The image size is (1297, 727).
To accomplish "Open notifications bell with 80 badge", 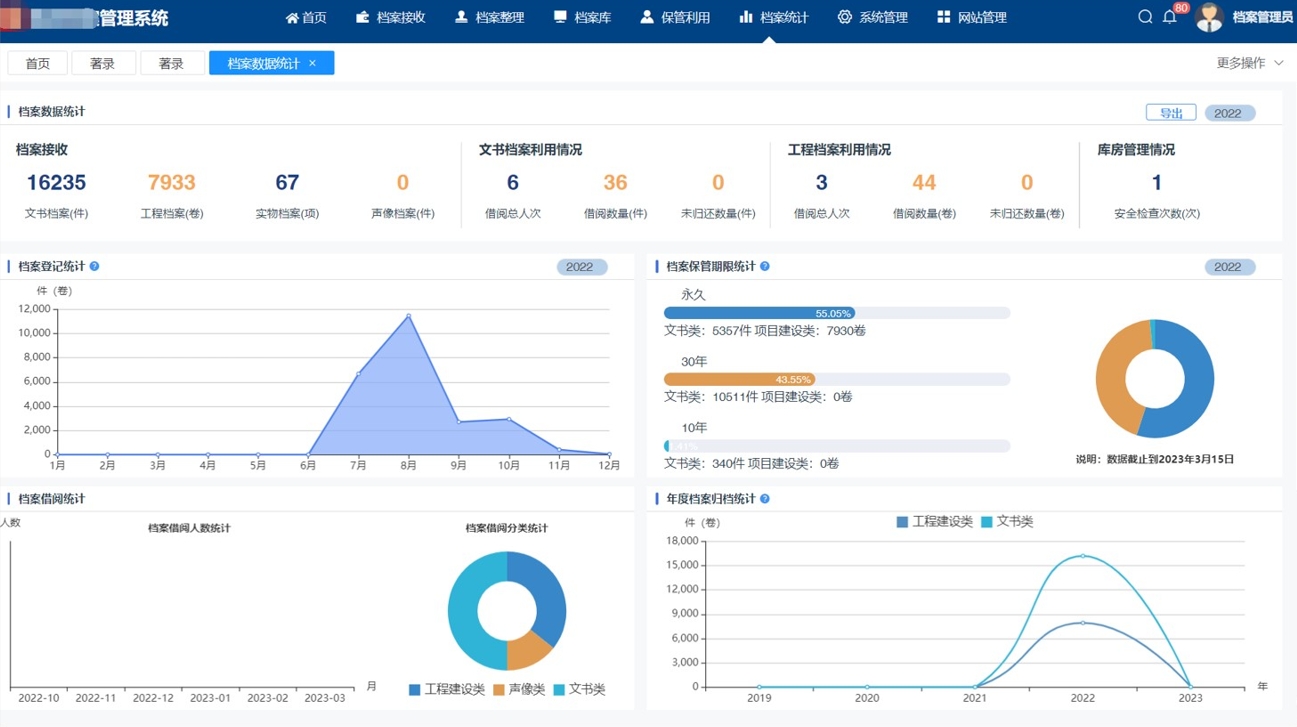I will click(1170, 17).
